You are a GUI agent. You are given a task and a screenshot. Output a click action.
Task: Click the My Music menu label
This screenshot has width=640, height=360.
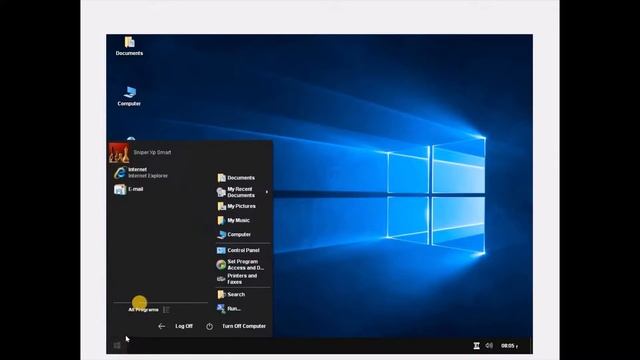pyautogui.click(x=238, y=220)
